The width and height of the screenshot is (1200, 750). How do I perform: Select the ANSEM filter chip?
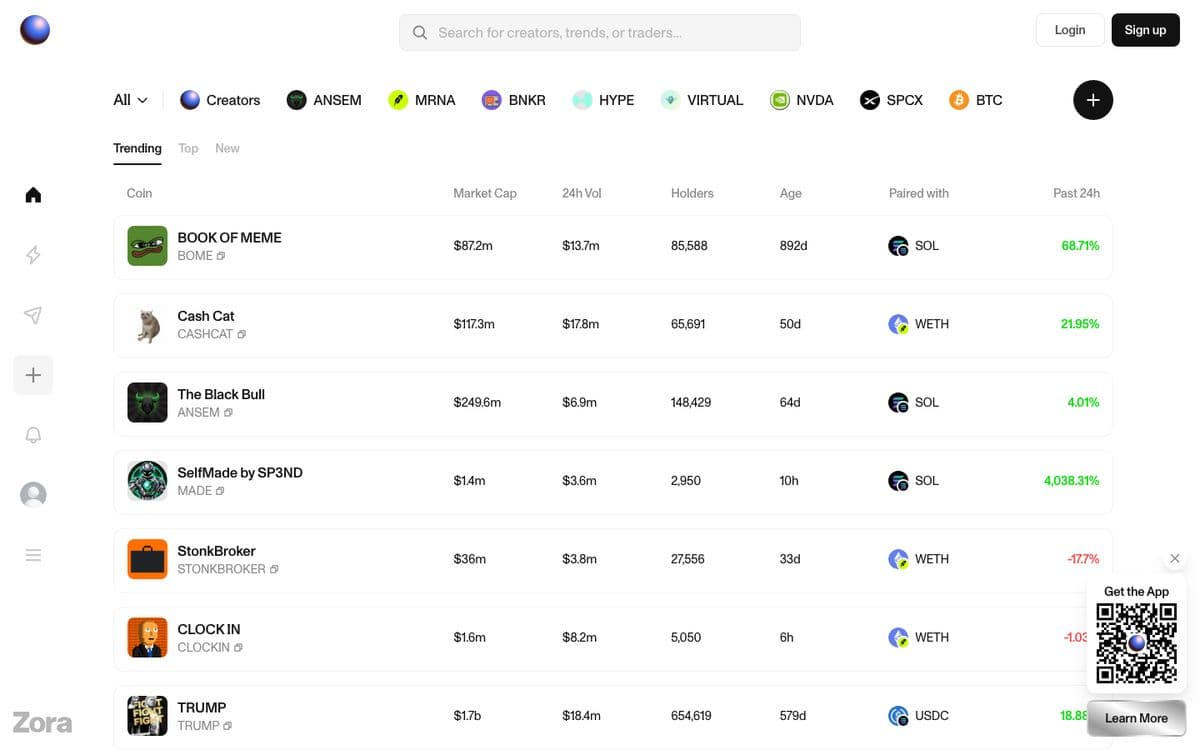tap(324, 100)
